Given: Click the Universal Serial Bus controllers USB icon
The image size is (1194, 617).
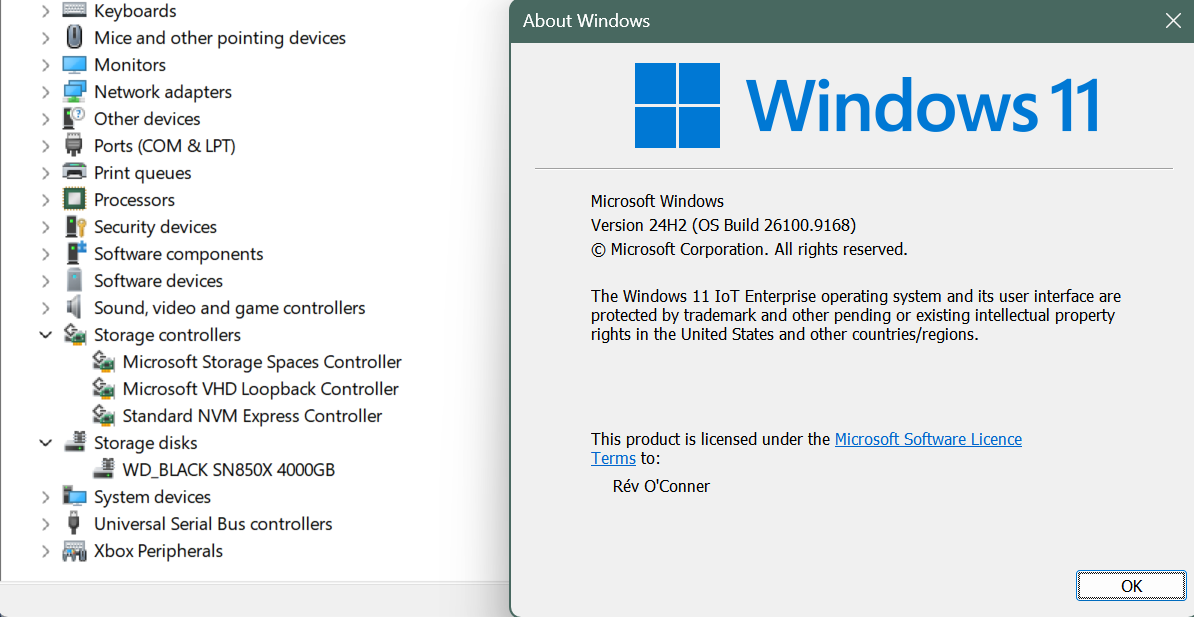Looking at the screenshot, I should pyautogui.click(x=74, y=524).
